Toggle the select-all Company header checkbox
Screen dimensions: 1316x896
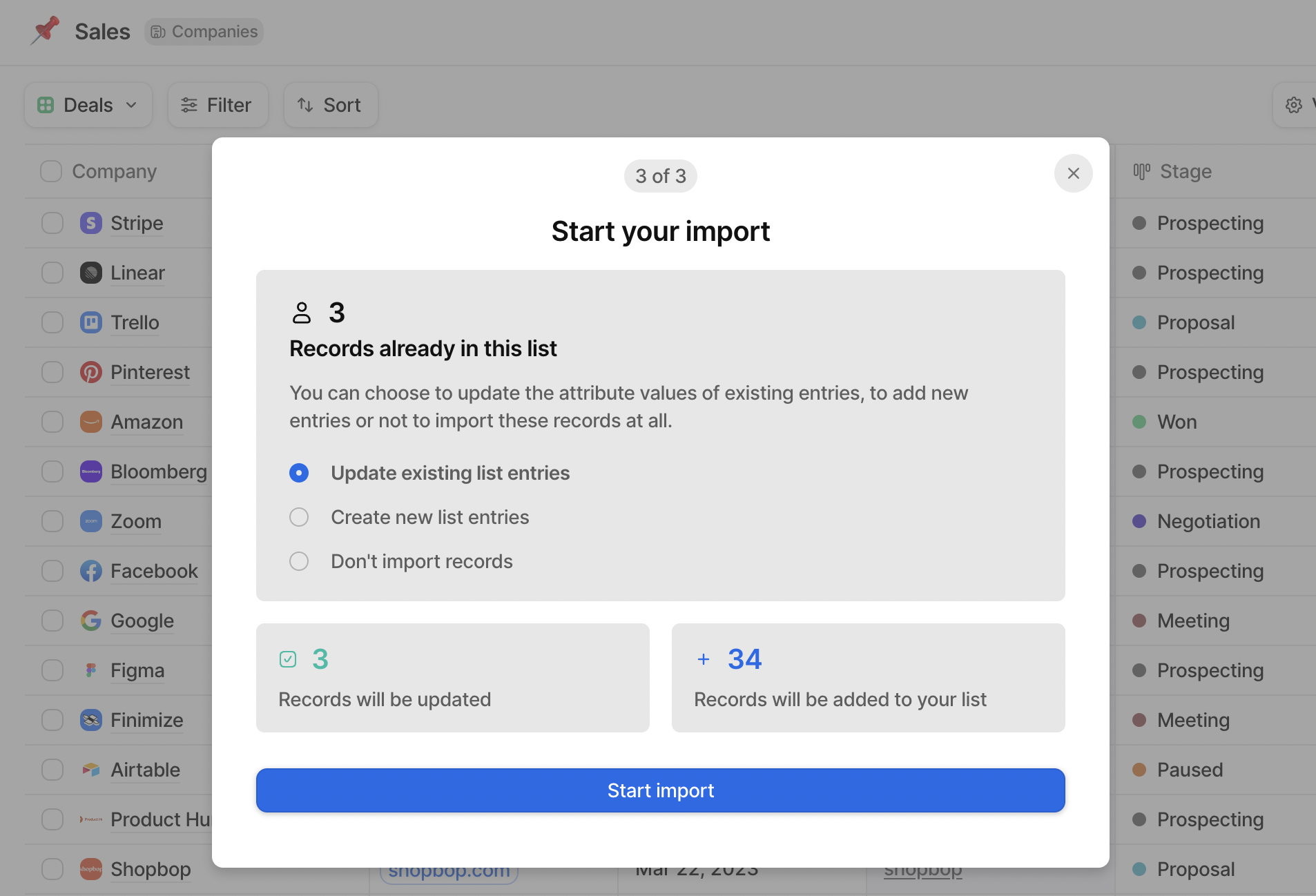pyautogui.click(x=51, y=171)
